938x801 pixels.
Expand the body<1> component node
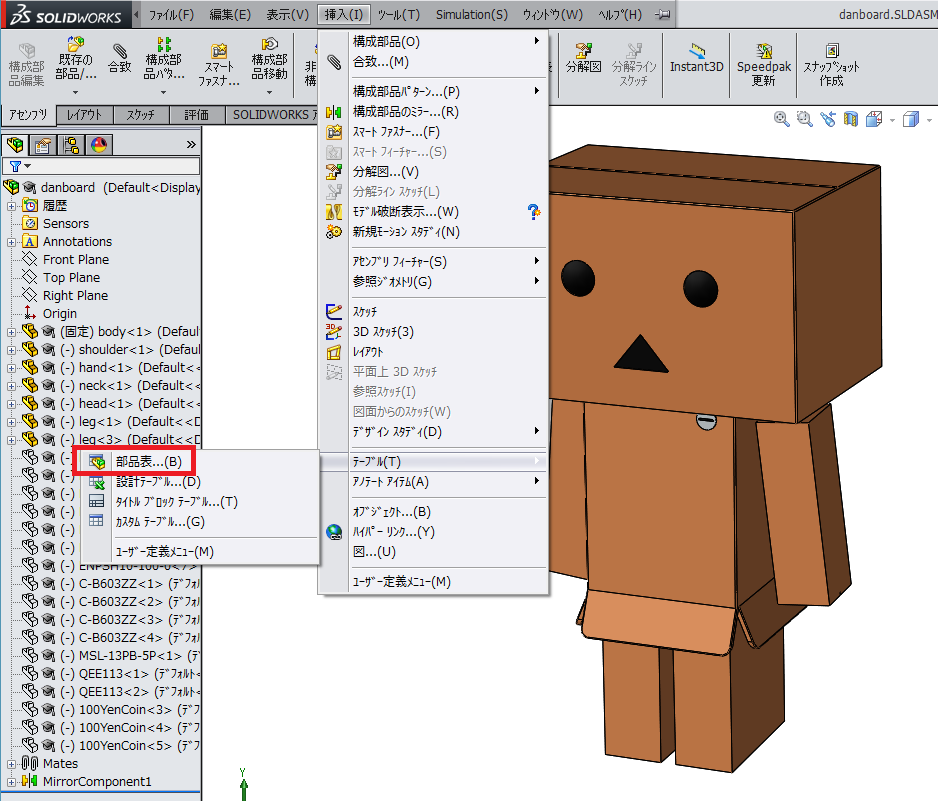[11, 332]
